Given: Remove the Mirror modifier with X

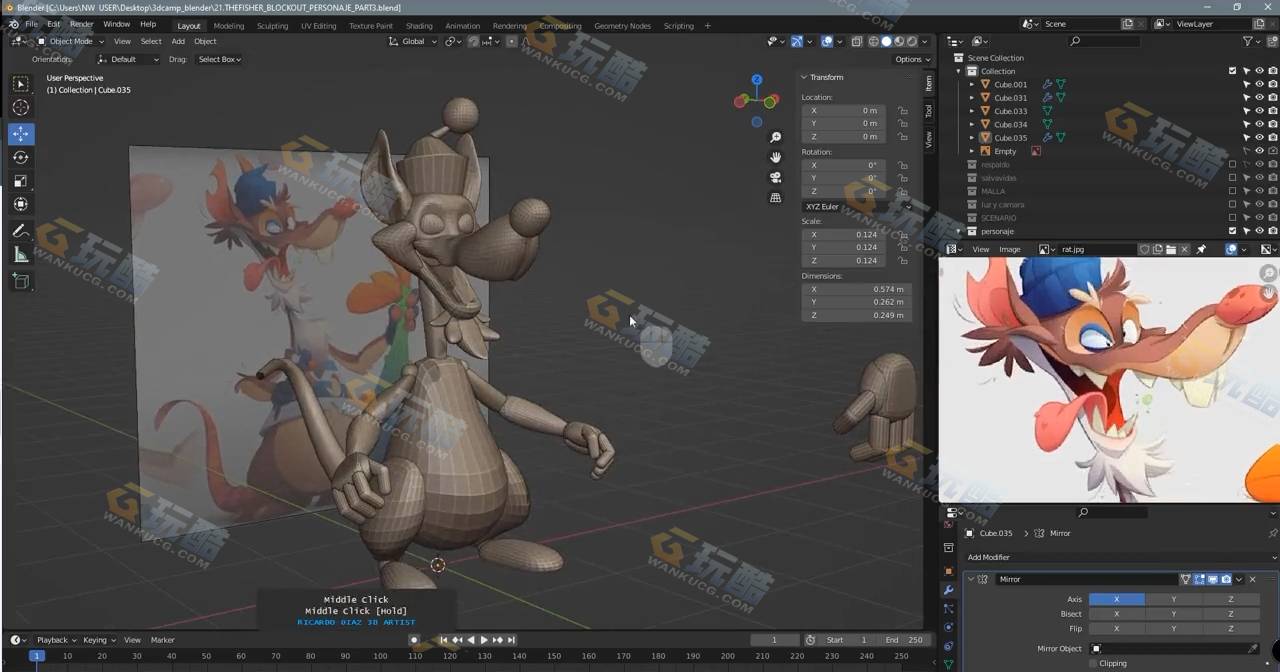Looking at the screenshot, I should (x=1252, y=579).
